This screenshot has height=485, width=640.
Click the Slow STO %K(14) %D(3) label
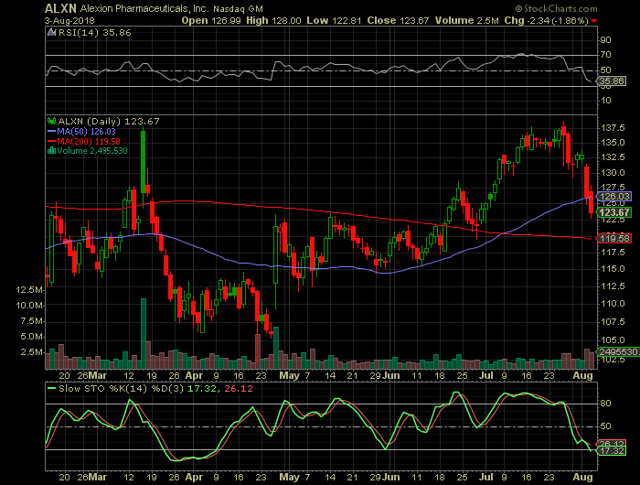pyautogui.click(x=121, y=389)
